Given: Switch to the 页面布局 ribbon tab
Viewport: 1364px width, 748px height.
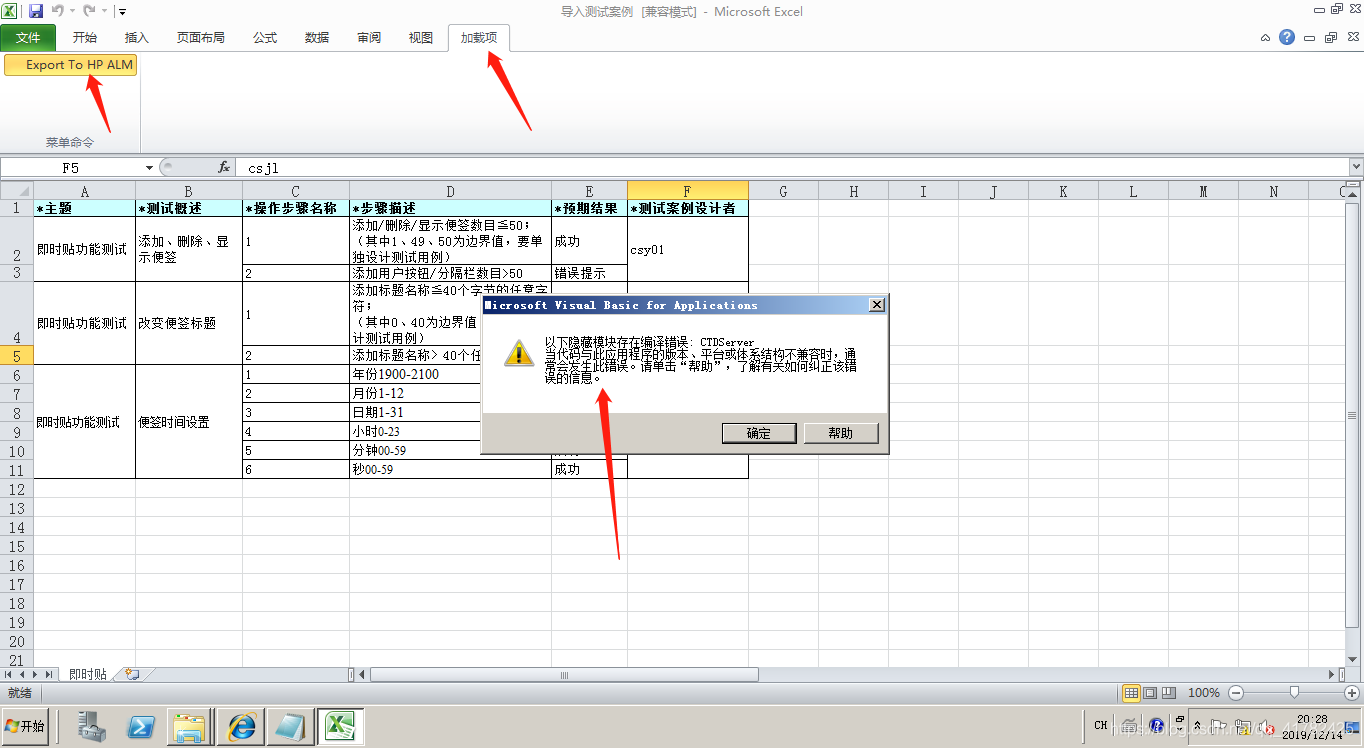Looking at the screenshot, I should pos(201,38).
